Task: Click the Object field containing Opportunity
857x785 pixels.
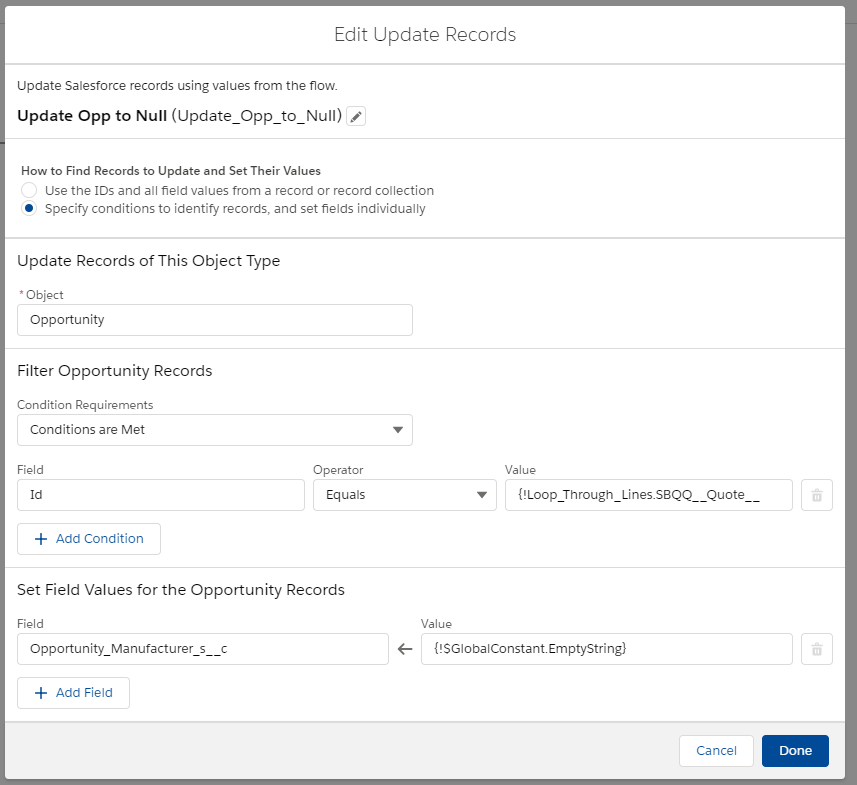Action: pos(215,320)
